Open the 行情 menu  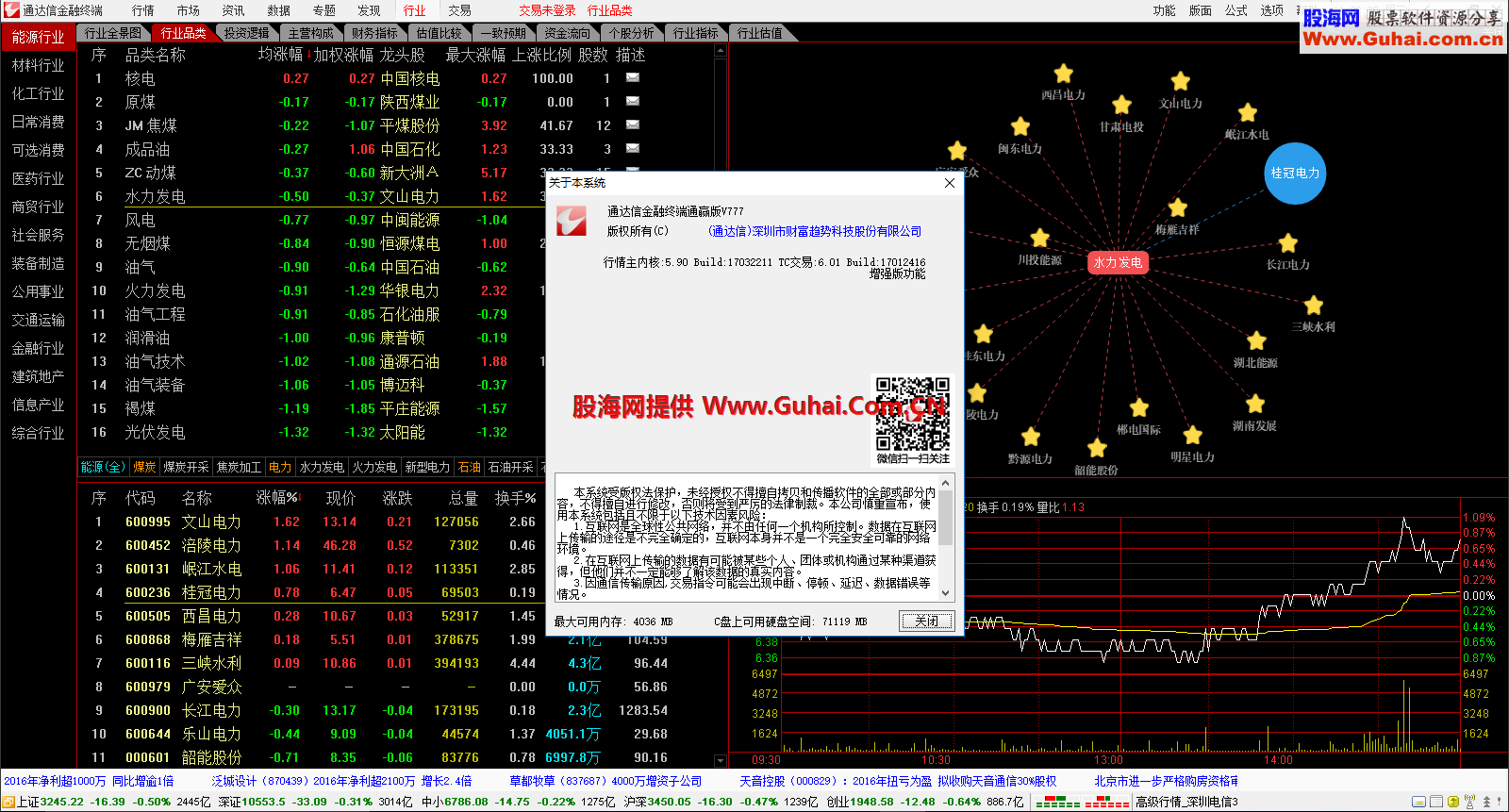[x=143, y=10]
